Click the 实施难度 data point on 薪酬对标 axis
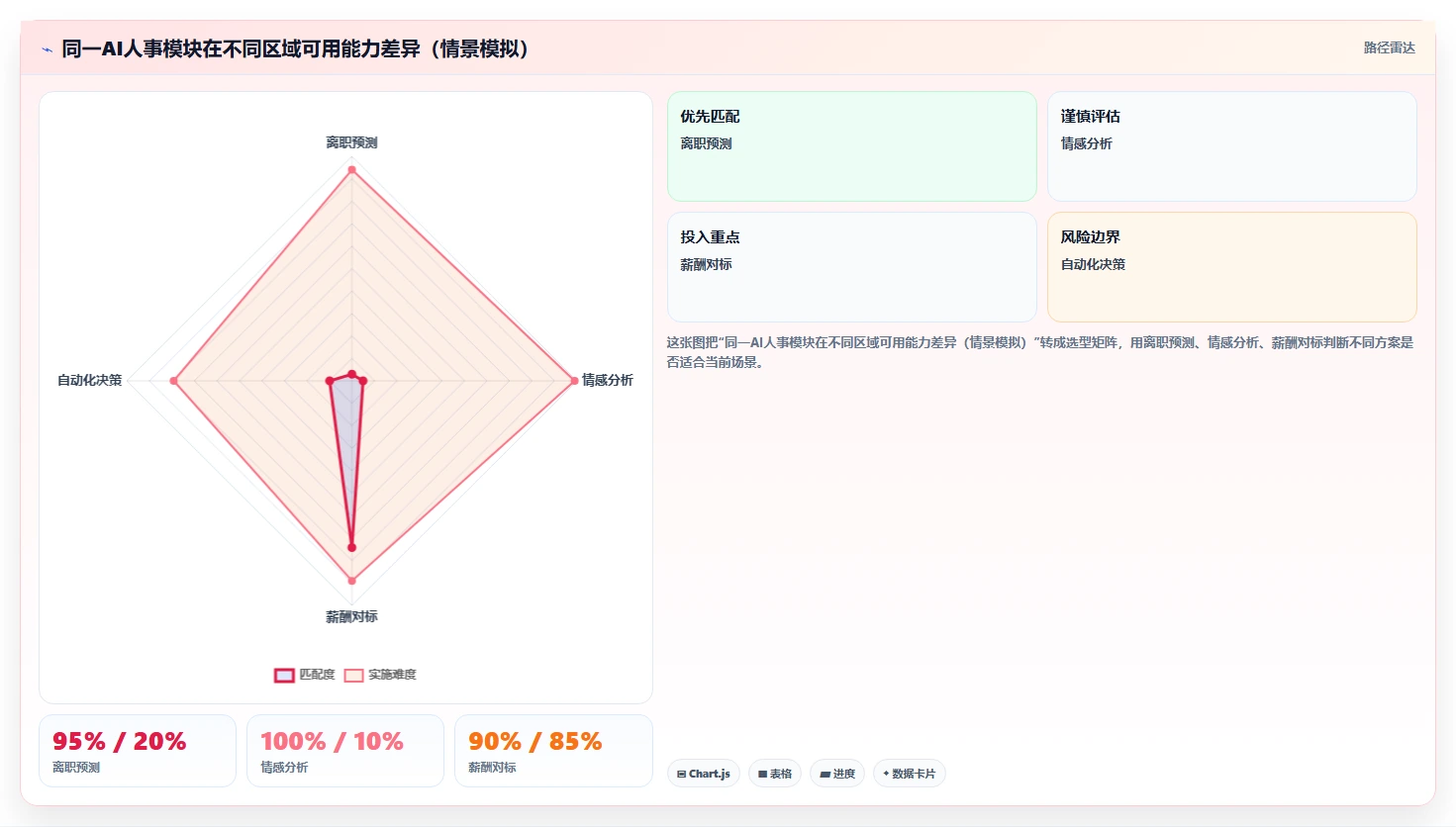The width and height of the screenshot is (1456, 827). pyautogui.click(x=351, y=581)
